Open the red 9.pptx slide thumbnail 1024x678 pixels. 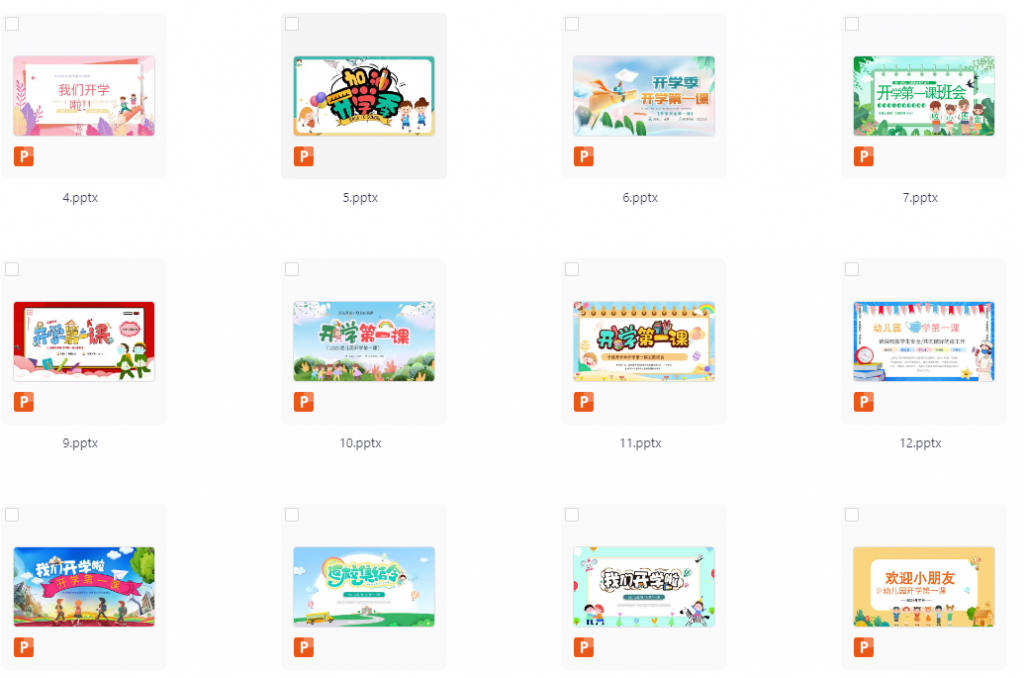pos(84,341)
